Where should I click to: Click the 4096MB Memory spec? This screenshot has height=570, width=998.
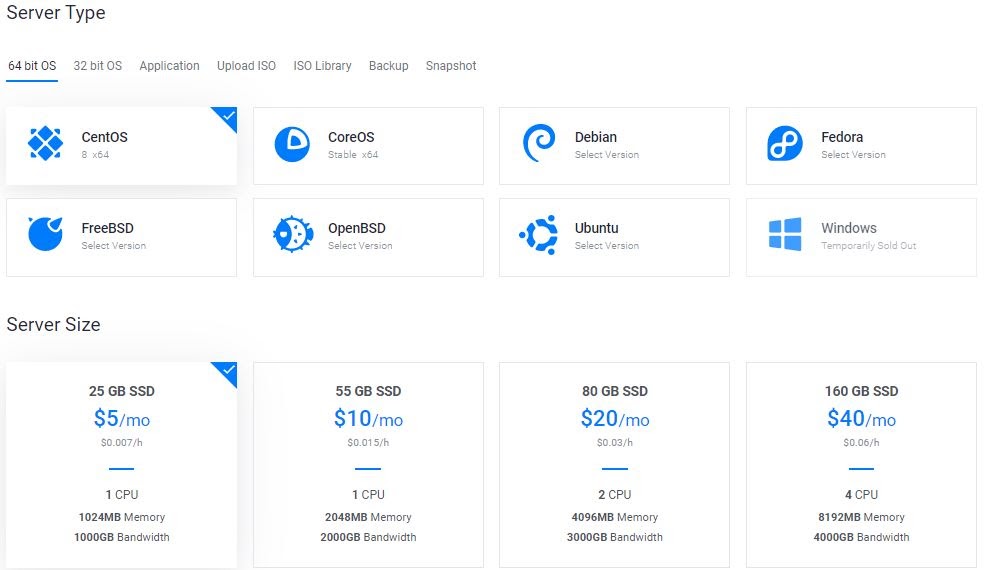pos(615,517)
